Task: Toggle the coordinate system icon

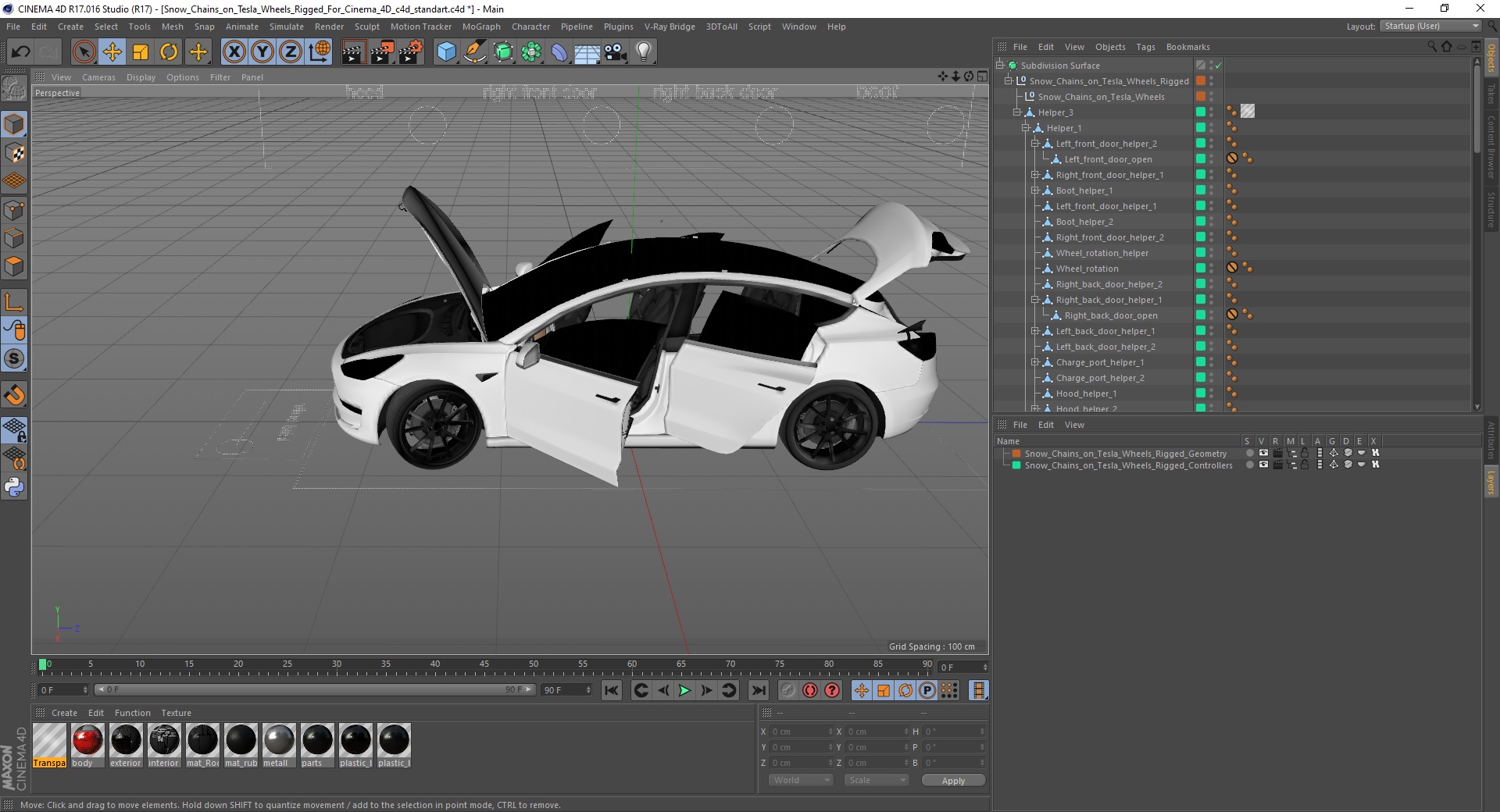Action: tap(319, 52)
